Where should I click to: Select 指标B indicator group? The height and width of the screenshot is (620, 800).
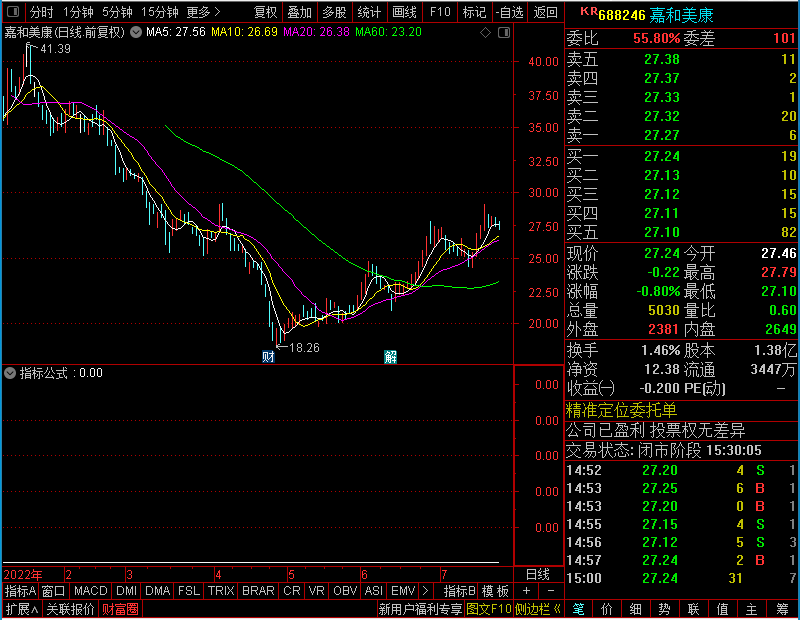460,591
